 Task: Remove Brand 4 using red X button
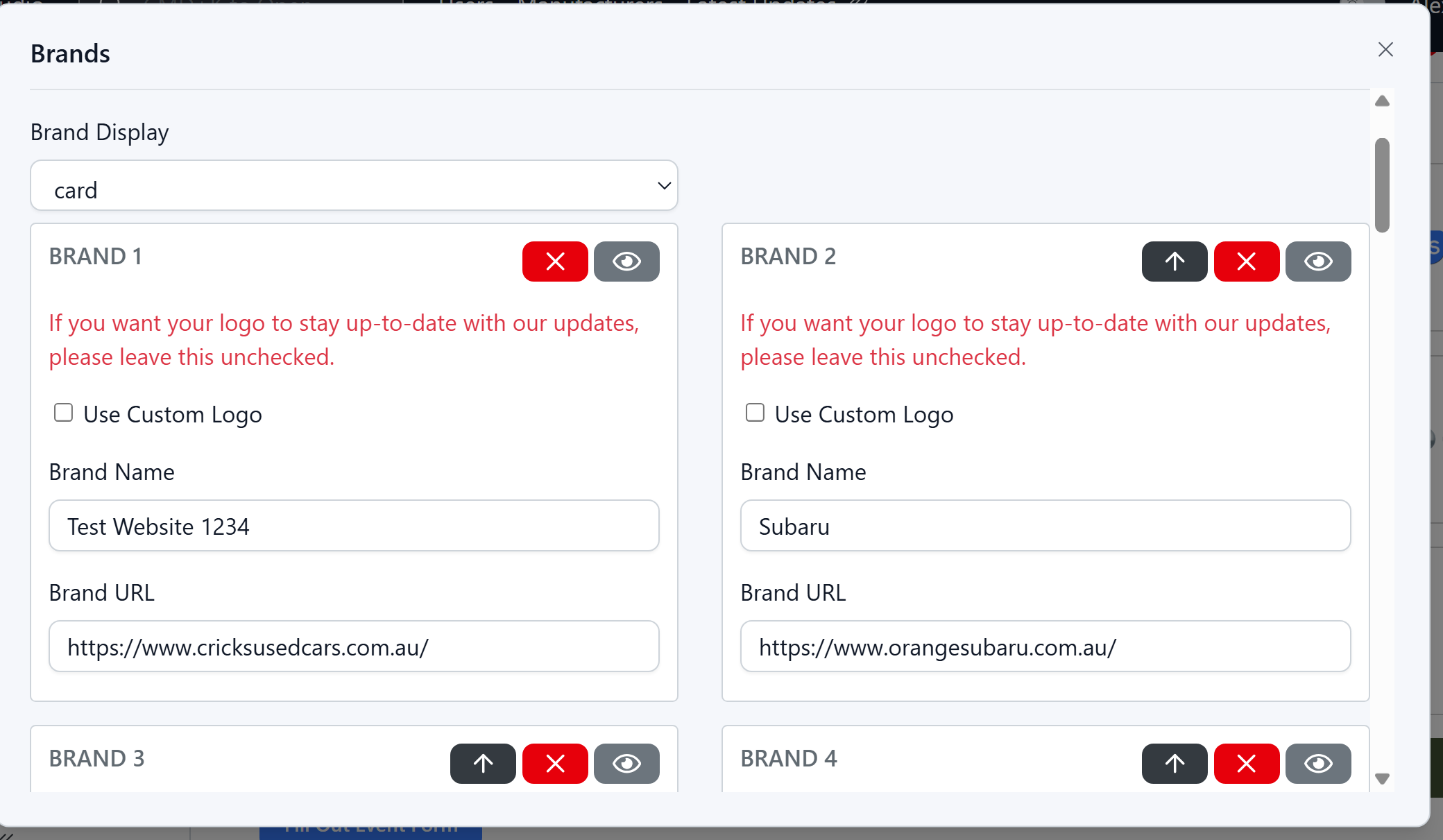1247,764
